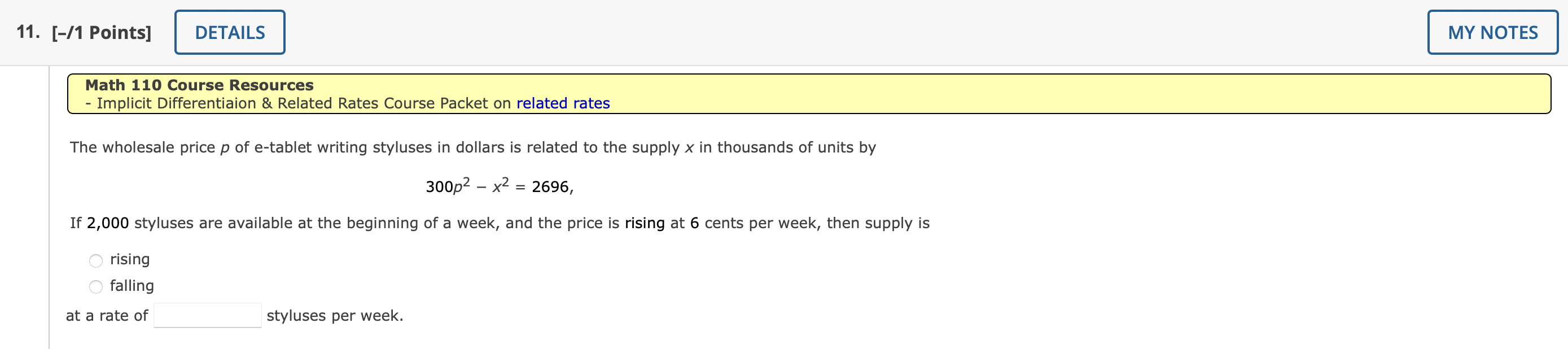Click the DETAILS button
The height and width of the screenshot is (349, 1568).
tap(230, 32)
